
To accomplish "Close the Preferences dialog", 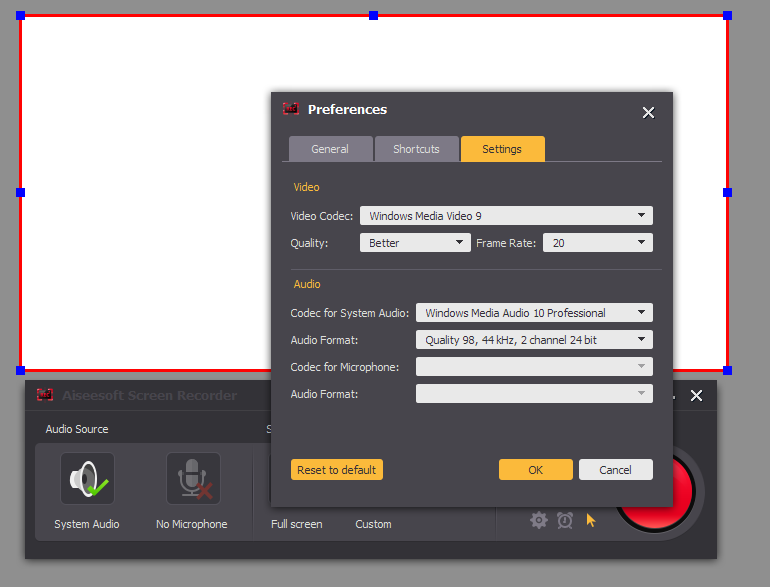I will [x=648, y=113].
